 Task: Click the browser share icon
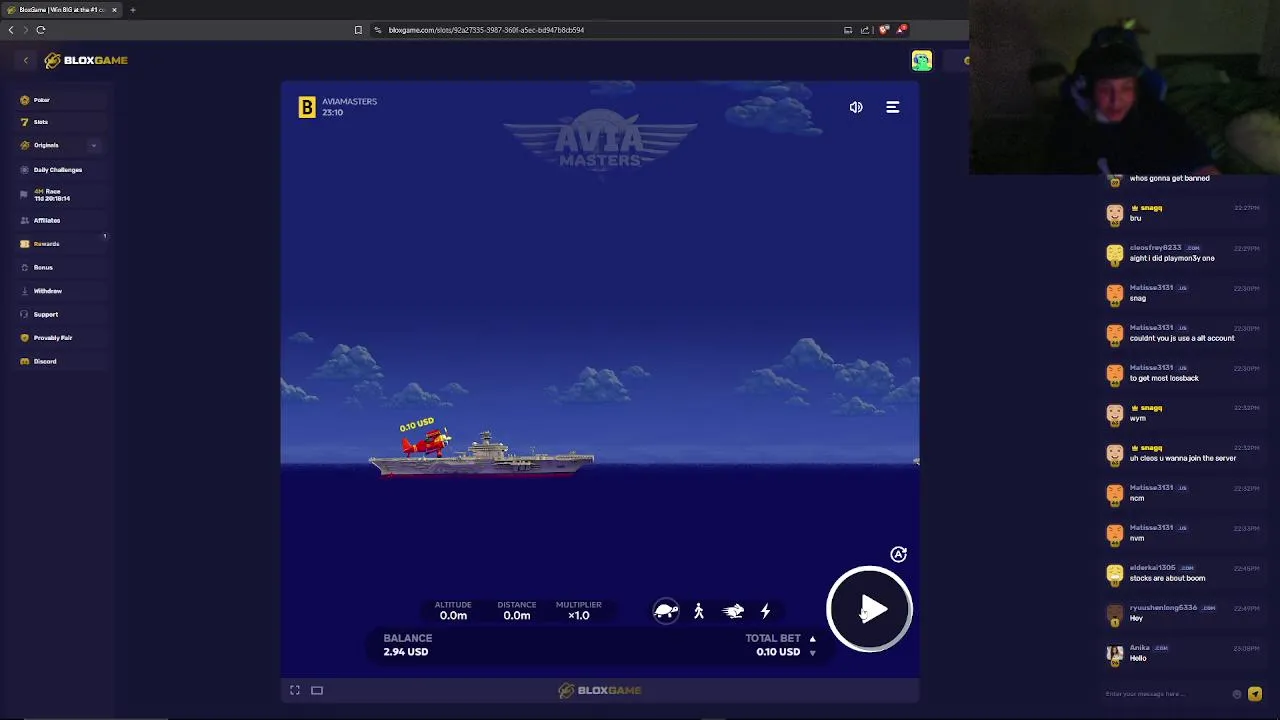pyautogui.click(x=865, y=30)
